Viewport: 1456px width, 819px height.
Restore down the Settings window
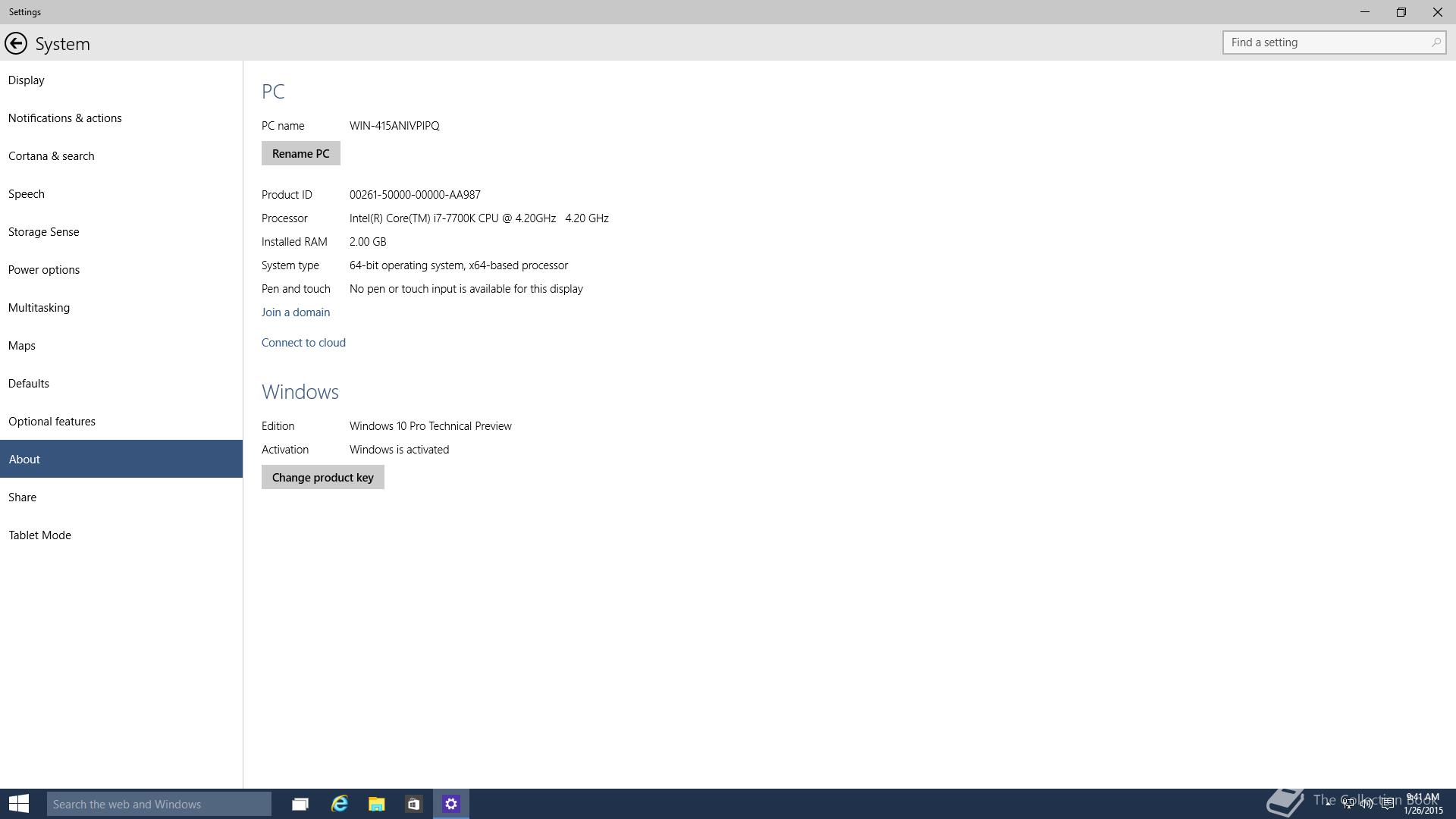[x=1401, y=12]
